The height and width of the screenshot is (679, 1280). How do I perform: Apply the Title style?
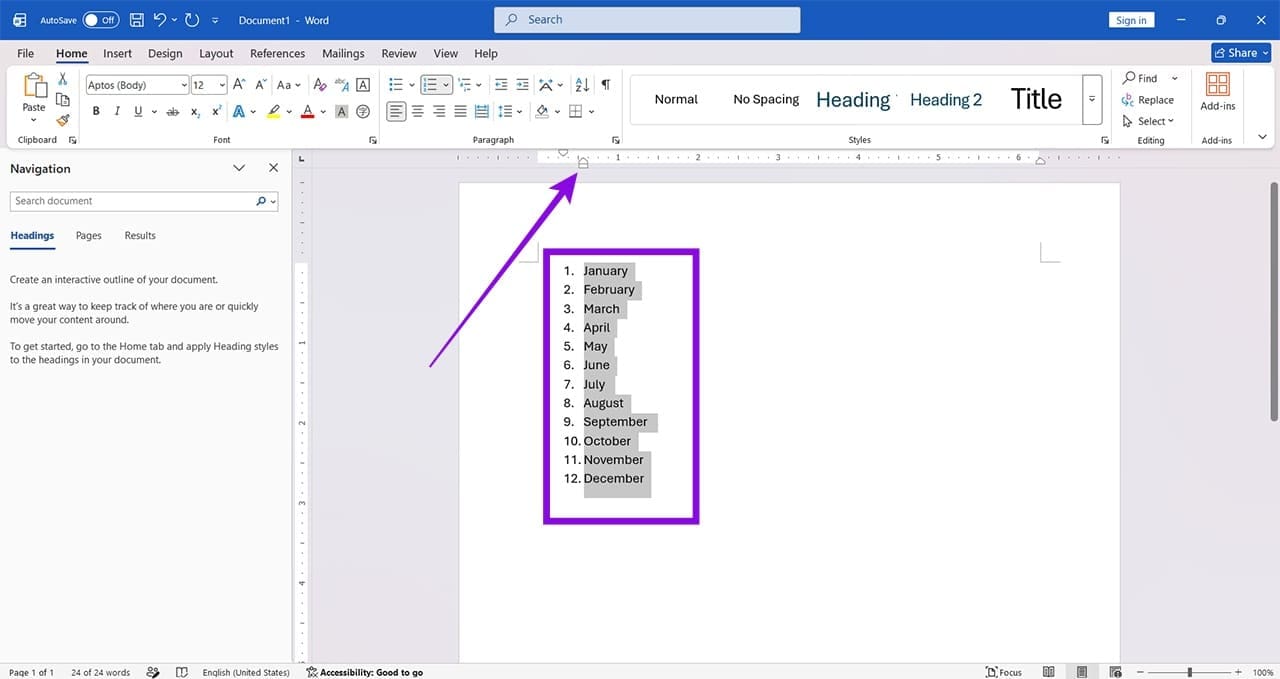click(x=1036, y=99)
